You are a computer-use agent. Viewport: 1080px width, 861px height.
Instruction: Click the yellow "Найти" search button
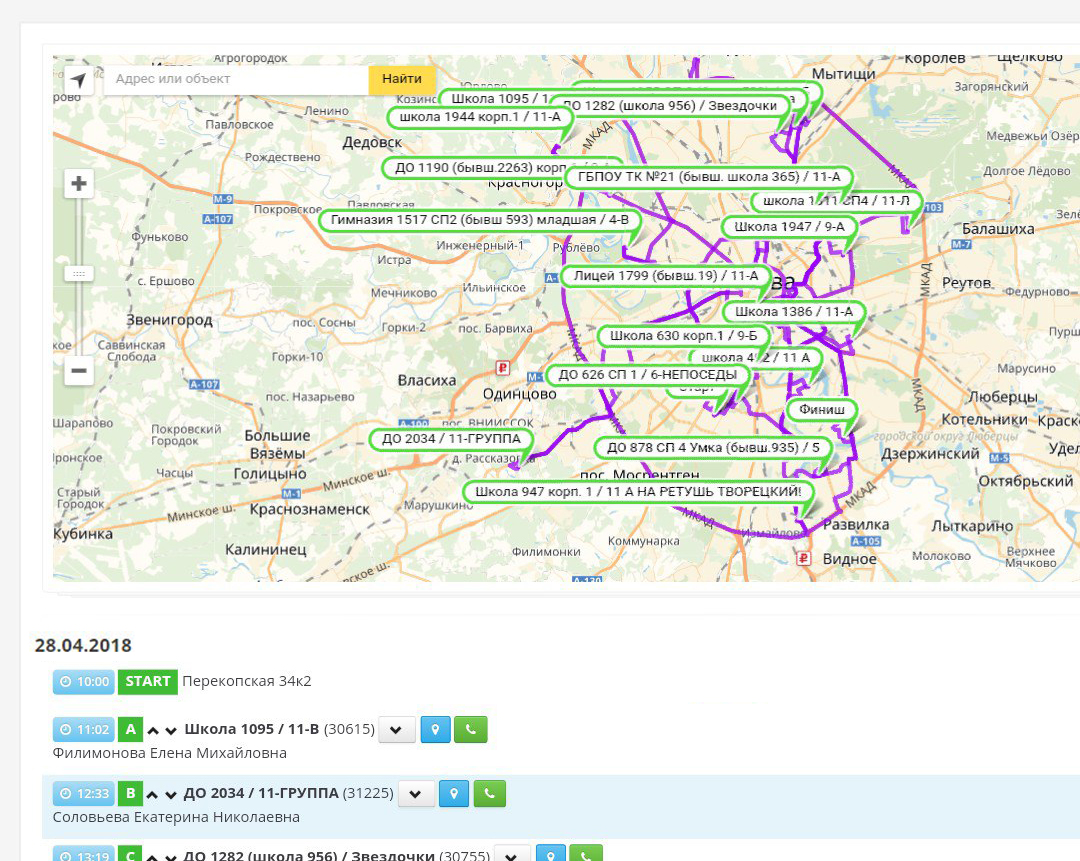tap(402, 79)
